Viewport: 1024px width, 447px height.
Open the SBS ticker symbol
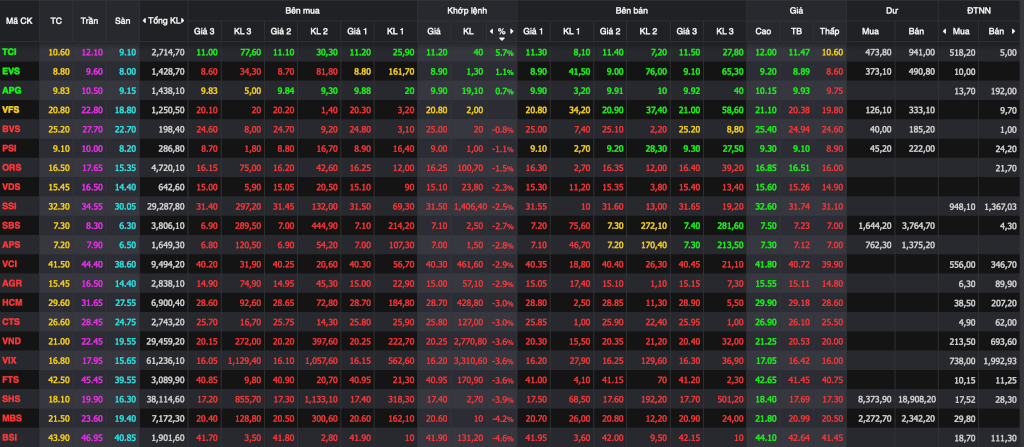(x=10, y=225)
